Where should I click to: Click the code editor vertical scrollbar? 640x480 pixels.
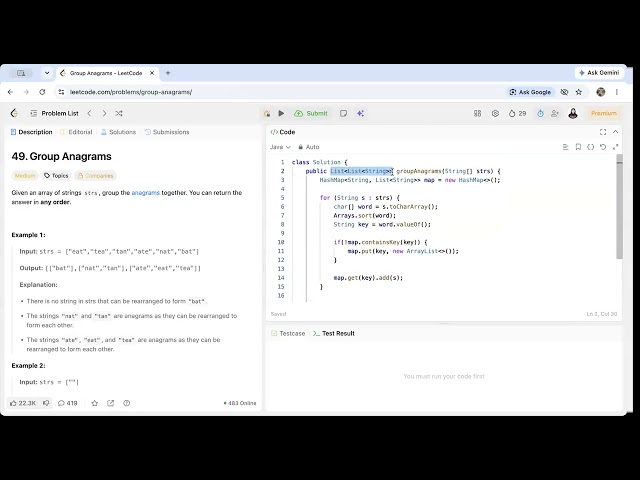click(620, 208)
